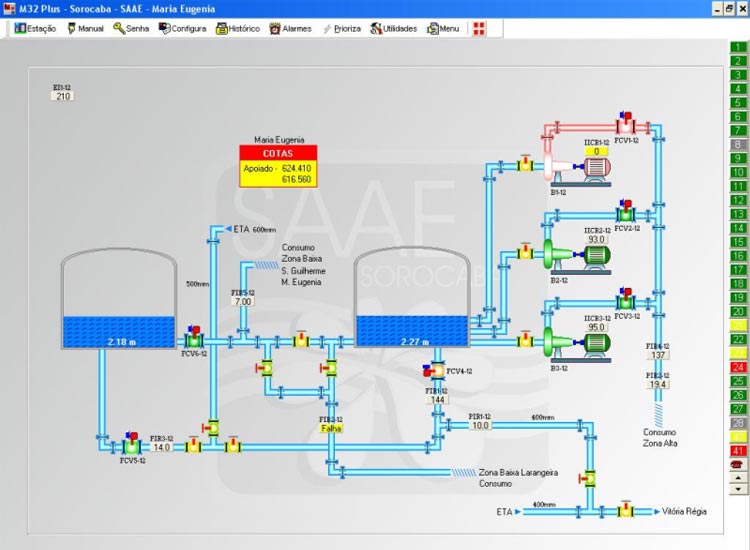The width and height of the screenshot is (750, 550).
Task: Click the flow value 7.00
Action: pyautogui.click(x=243, y=301)
